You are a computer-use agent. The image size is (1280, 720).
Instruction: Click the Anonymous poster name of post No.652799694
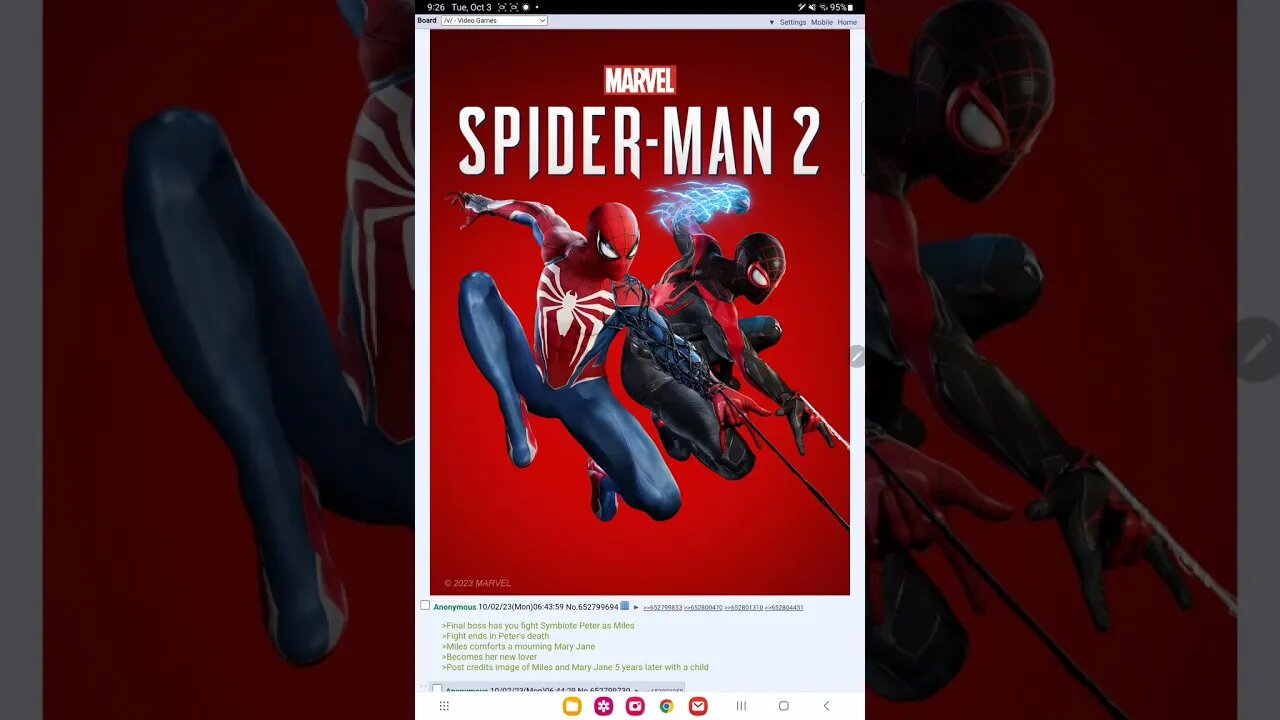tap(455, 607)
